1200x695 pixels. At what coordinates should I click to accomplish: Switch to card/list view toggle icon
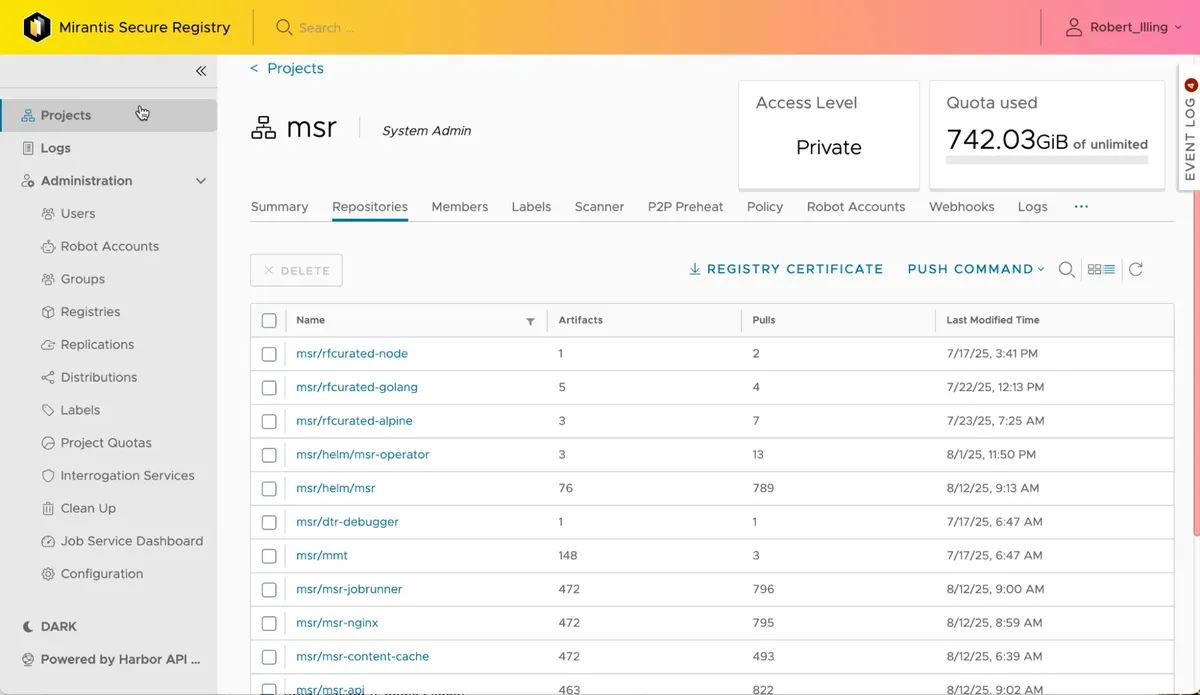pyautogui.click(x=1101, y=269)
